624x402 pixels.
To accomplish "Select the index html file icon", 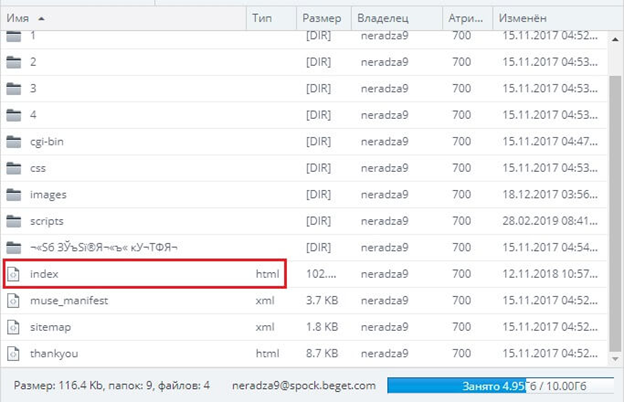I will click(x=13, y=274).
